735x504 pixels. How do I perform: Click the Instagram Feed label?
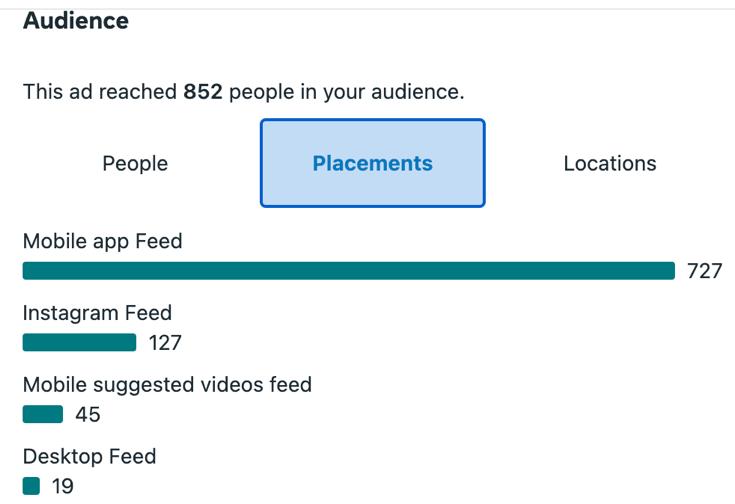(97, 313)
